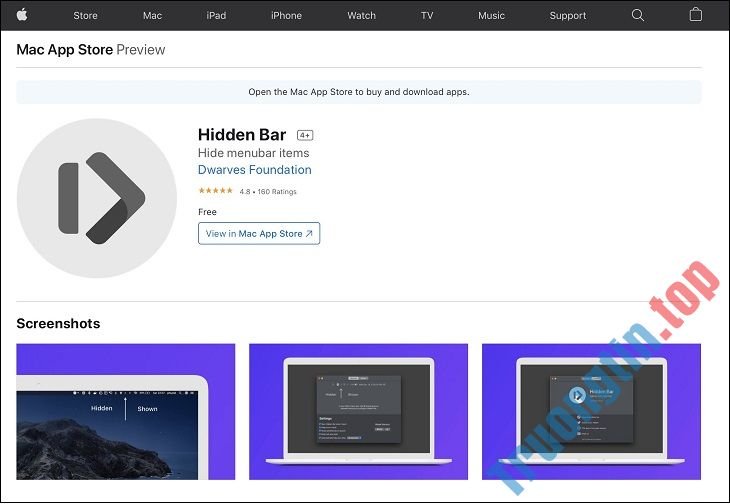This screenshot has width=730, height=504.
Task: Click the five-star rating icons
Action: (215, 190)
